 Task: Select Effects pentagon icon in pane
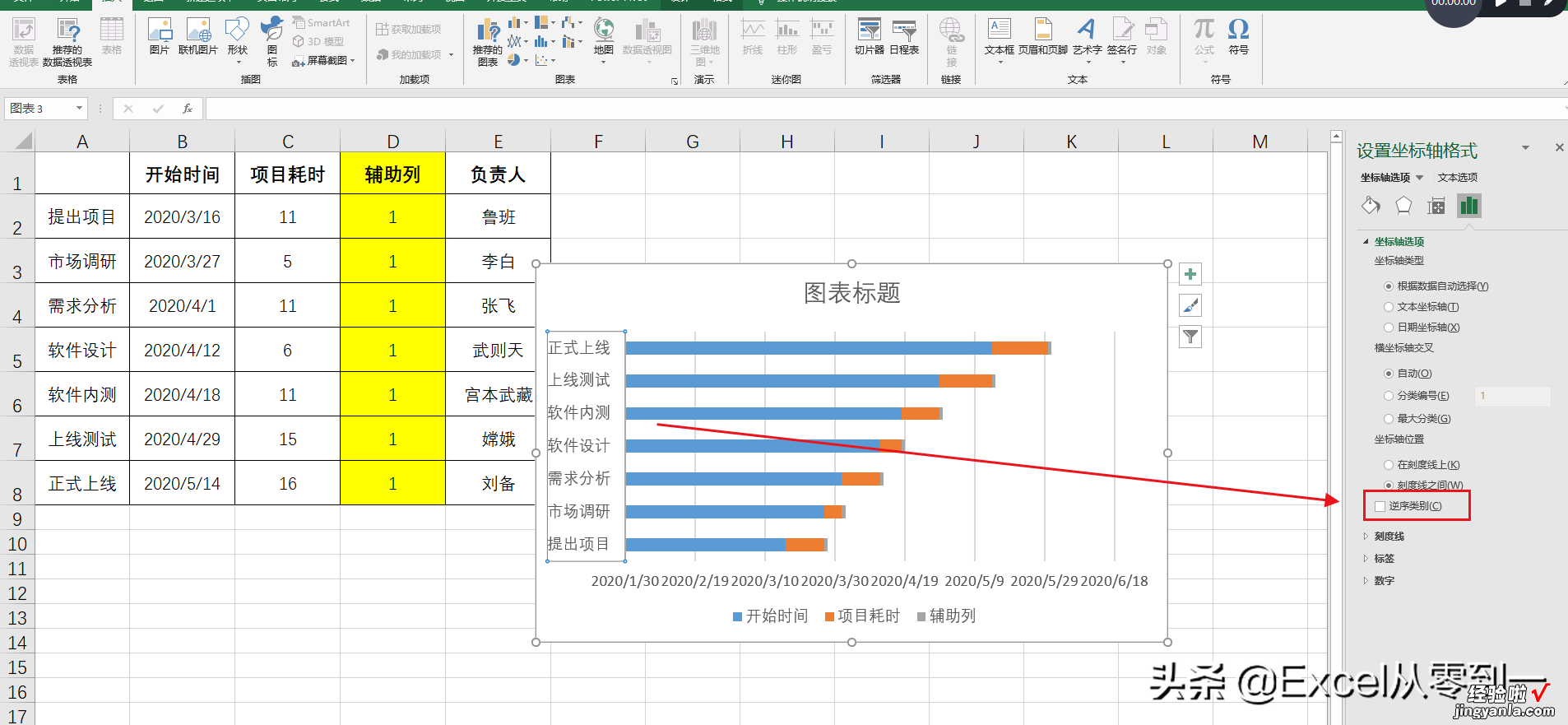(x=1403, y=206)
